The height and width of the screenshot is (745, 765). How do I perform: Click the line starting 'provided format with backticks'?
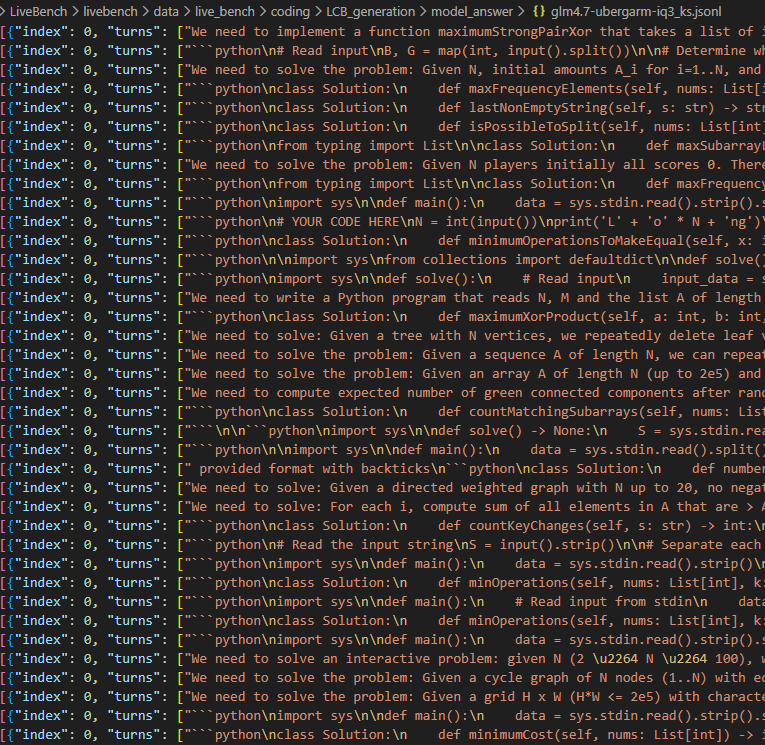(x=382, y=469)
